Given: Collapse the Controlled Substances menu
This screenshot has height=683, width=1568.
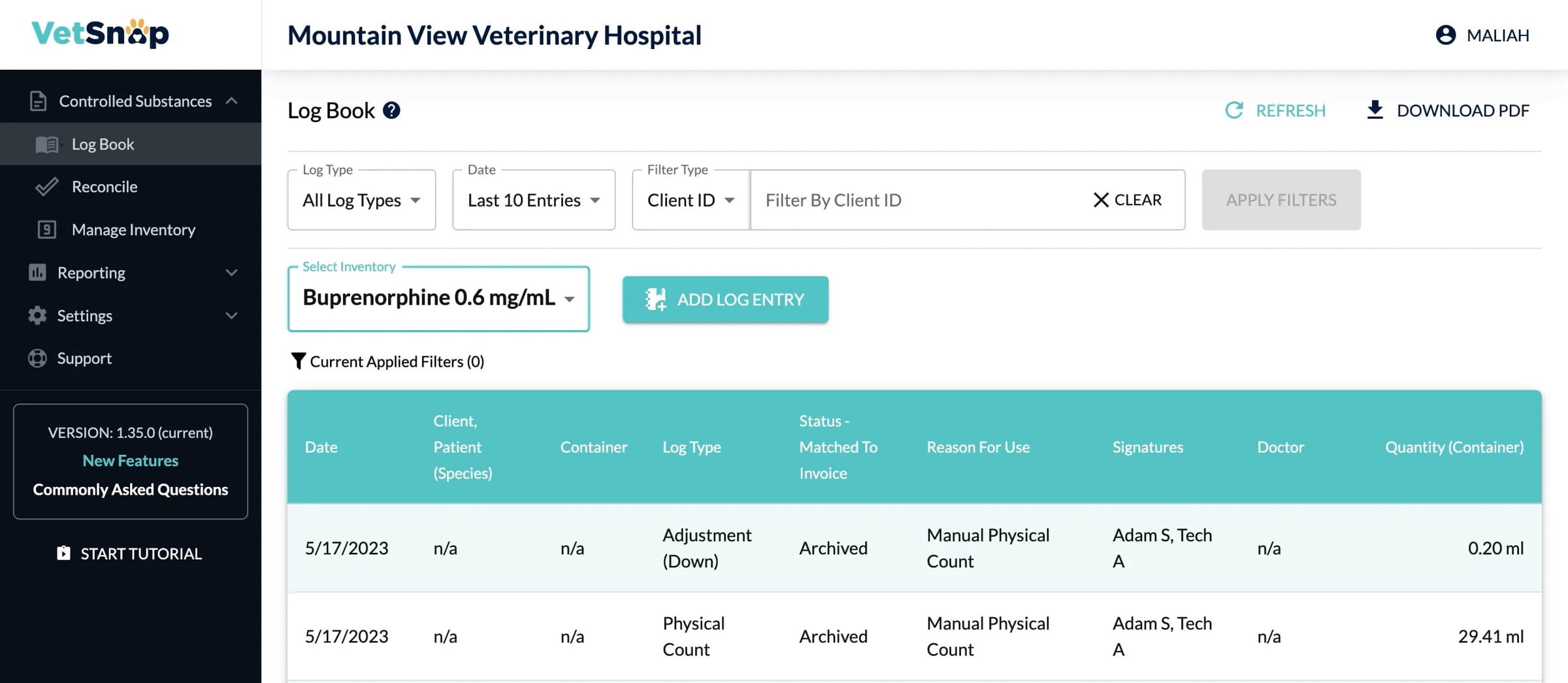Looking at the screenshot, I should click(x=231, y=101).
